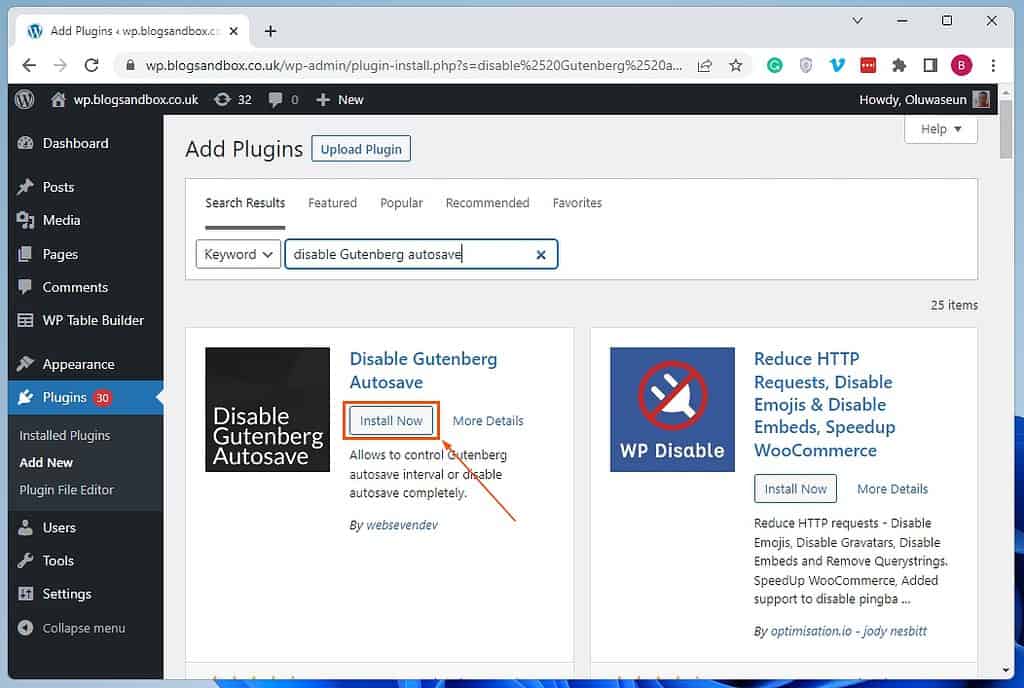Go back with browser back arrow

point(29,65)
